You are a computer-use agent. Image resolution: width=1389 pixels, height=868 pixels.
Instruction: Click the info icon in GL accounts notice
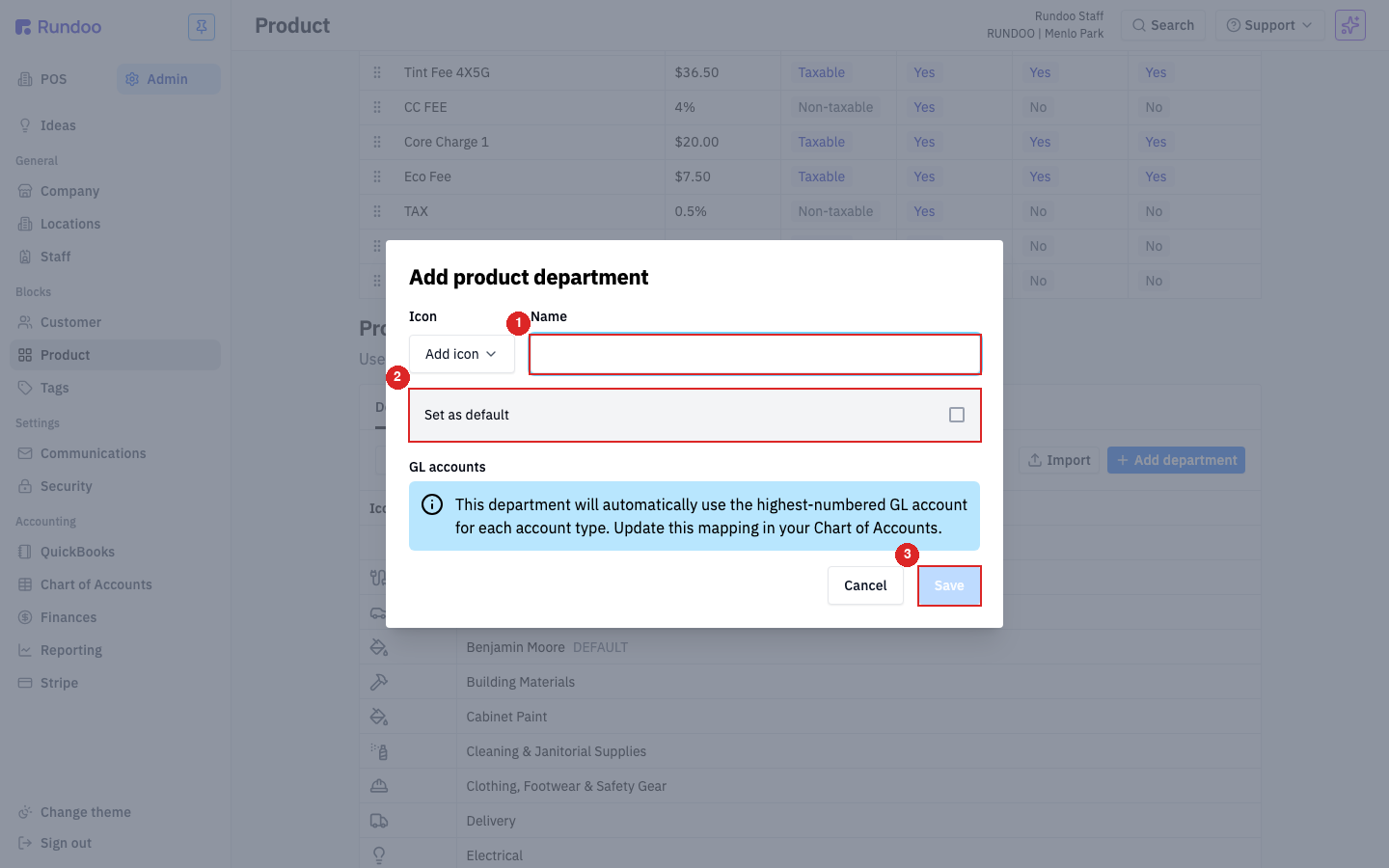(x=432, y=504)
